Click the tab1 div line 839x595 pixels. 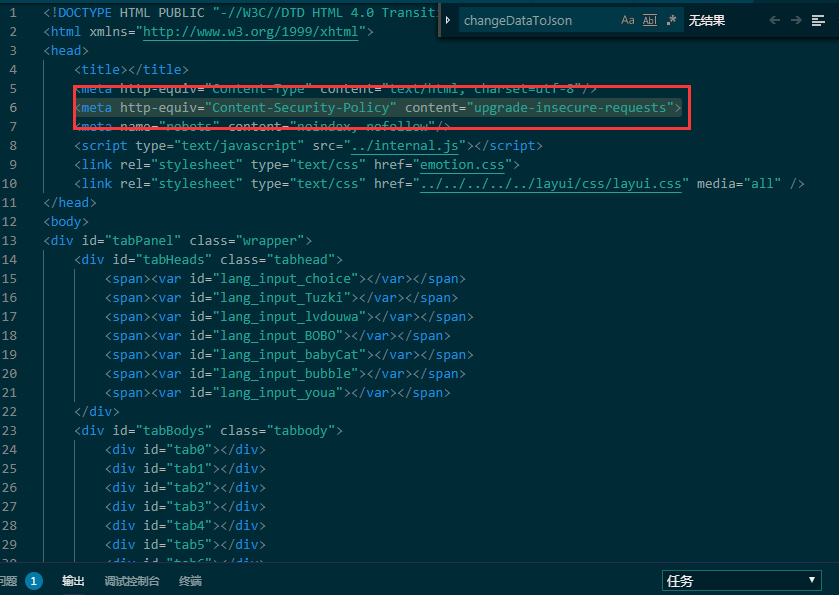click(x=185, y=469)
